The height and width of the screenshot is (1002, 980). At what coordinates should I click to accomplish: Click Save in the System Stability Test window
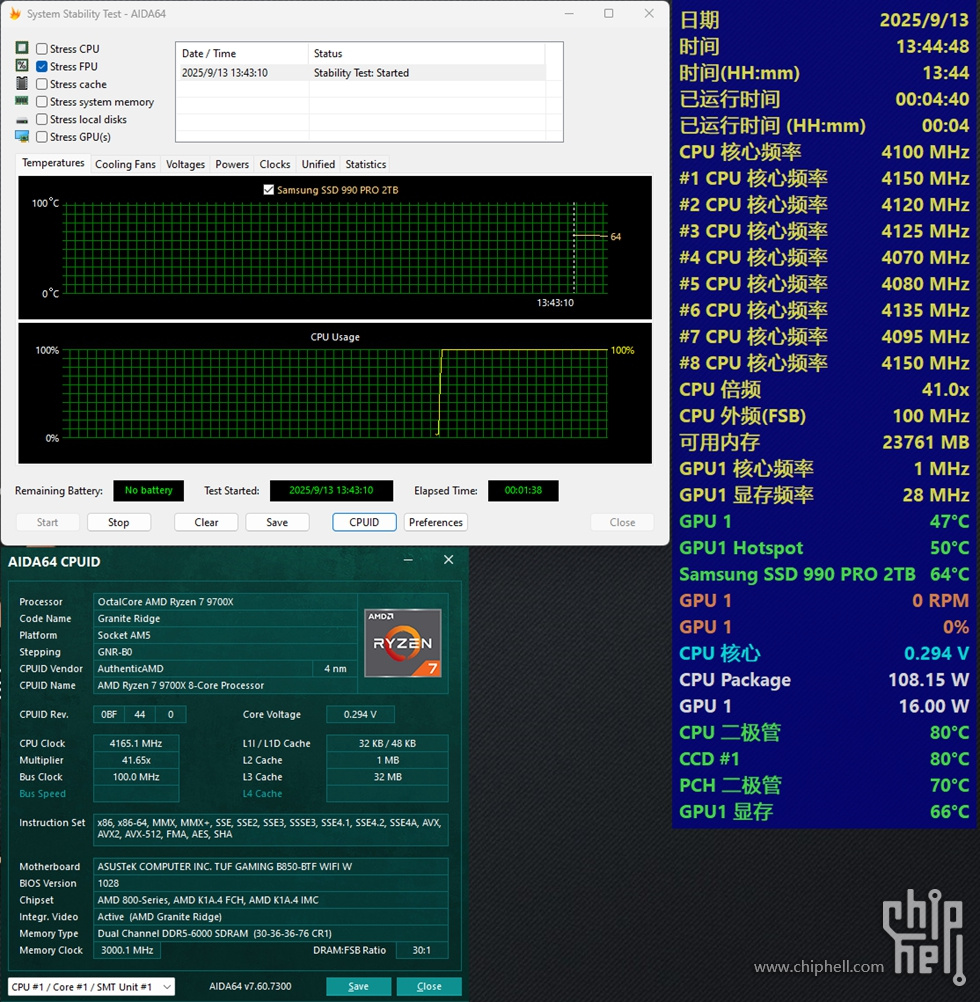pos(277,522)
